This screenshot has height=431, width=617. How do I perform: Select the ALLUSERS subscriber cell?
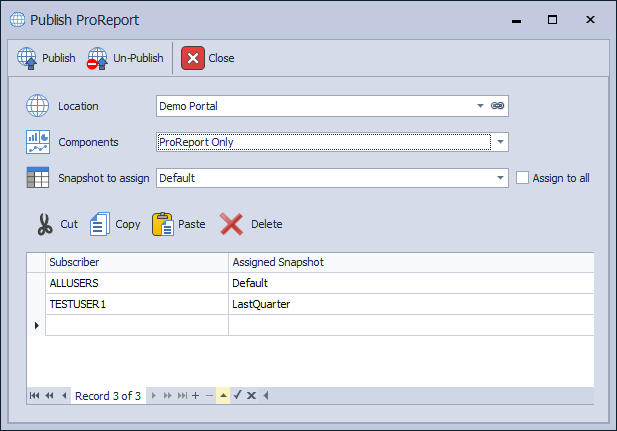coord(137,283)
